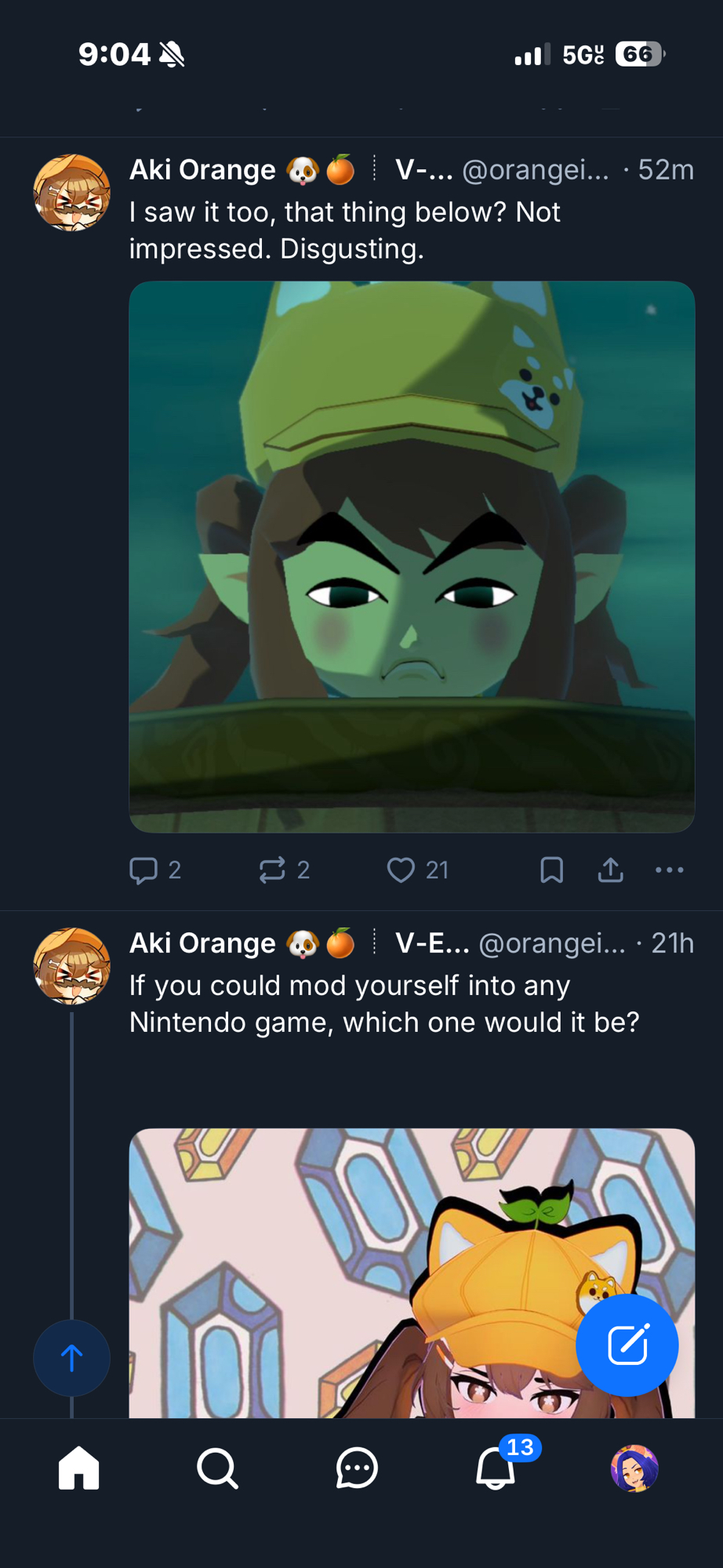Viewport: 723px width, 1568px height.
Task: Open the green Toon Link style image
Action: (x=412, y=557)
